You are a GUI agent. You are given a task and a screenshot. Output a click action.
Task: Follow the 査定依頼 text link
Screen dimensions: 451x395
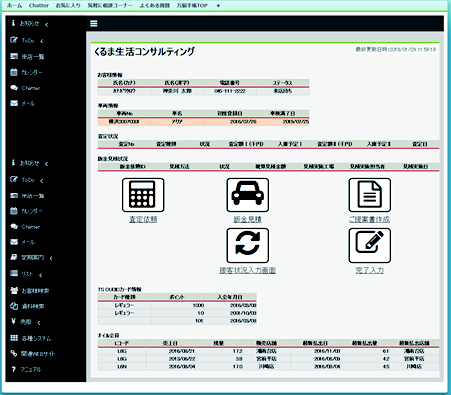coord(143,219)
